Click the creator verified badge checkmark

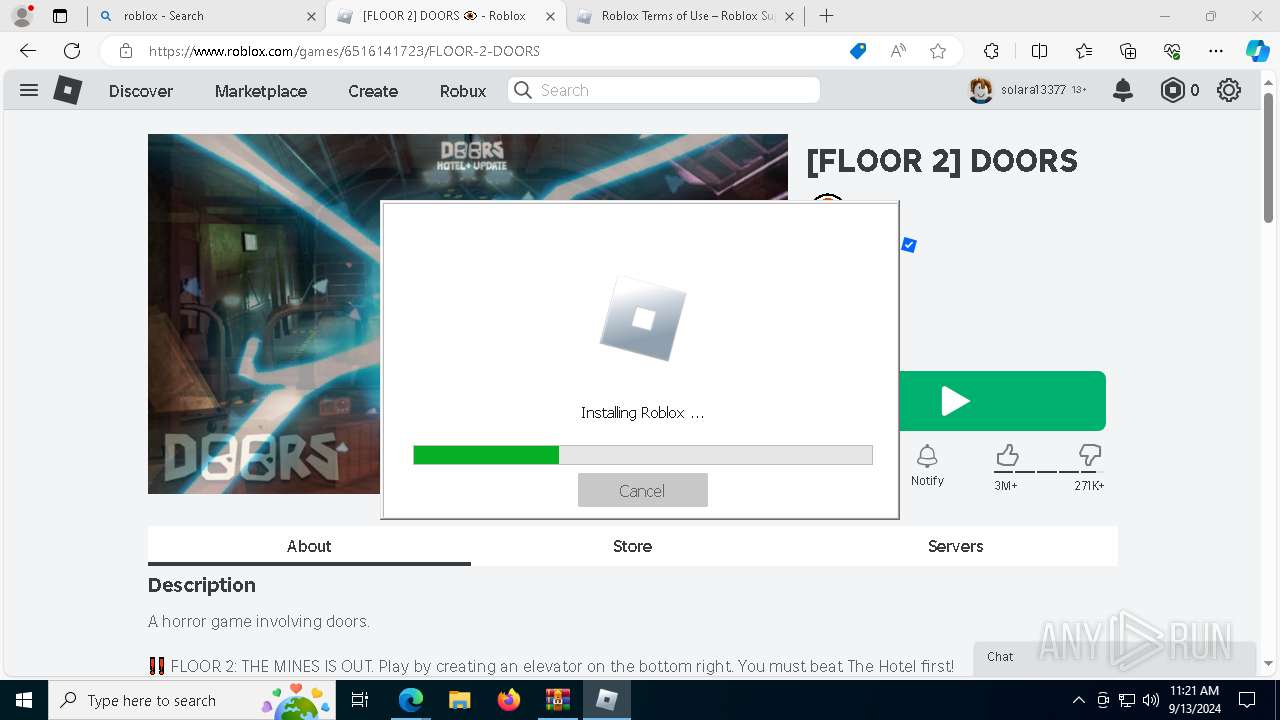point(909,245)
